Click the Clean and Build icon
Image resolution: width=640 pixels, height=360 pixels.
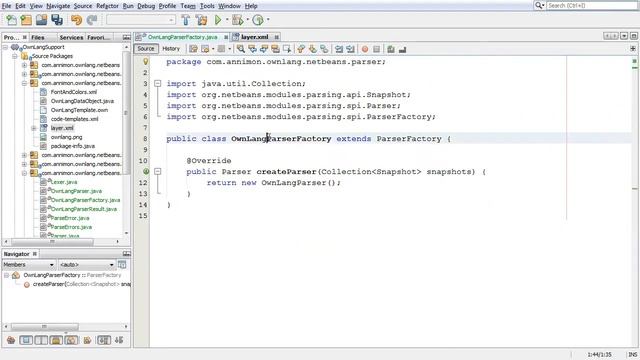click(201, 20)
